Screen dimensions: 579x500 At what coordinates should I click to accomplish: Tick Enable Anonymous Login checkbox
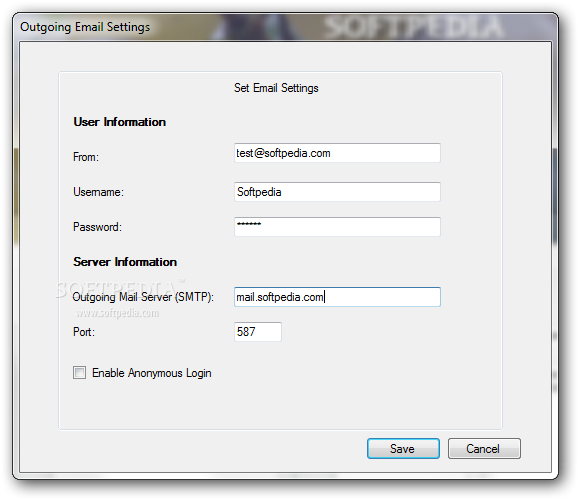pos(79,373)
